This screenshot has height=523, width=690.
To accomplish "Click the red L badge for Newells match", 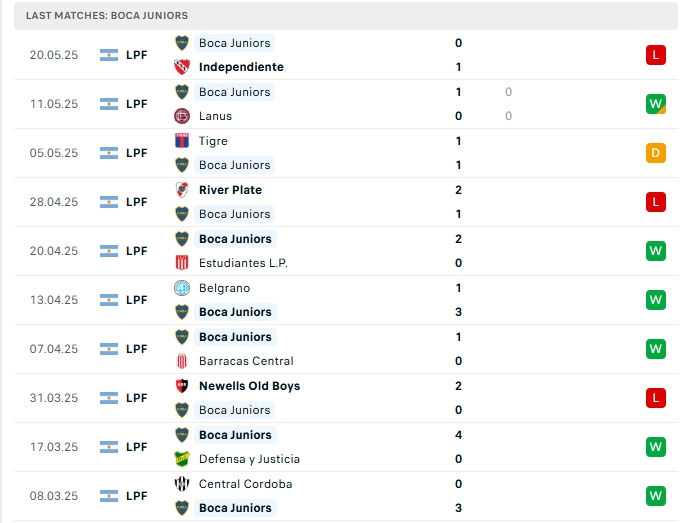I will (655, 398).
